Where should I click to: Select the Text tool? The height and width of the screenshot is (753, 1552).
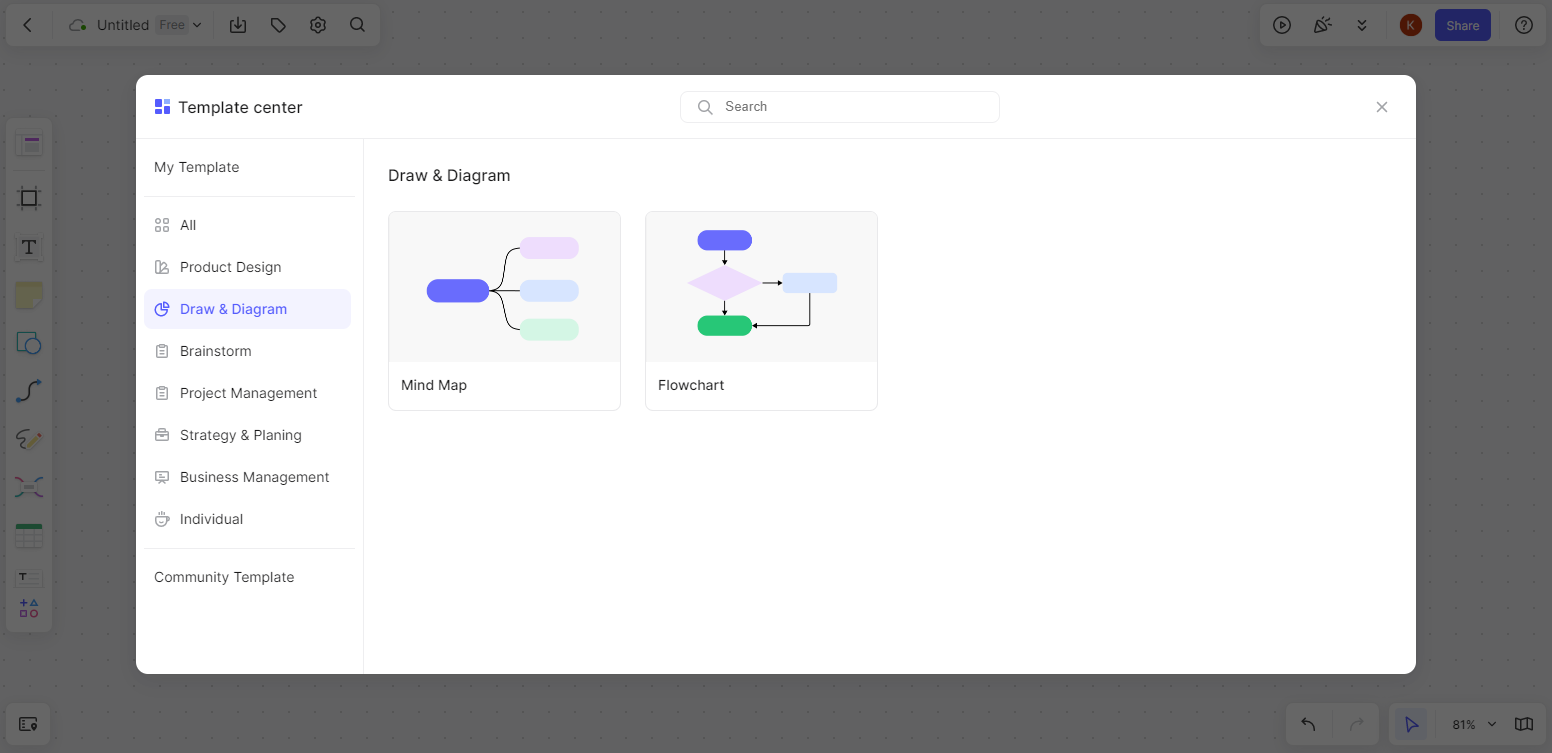pyautogui.click(x=29, y=247)
